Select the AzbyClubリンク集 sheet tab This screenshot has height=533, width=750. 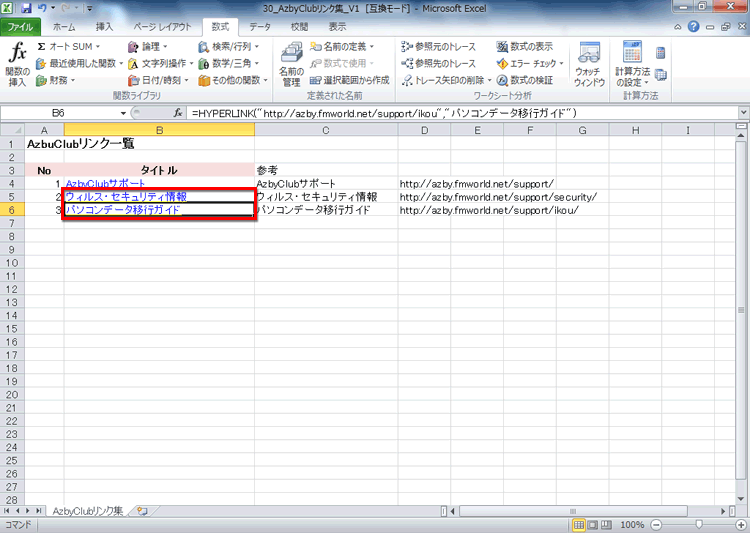88,511
